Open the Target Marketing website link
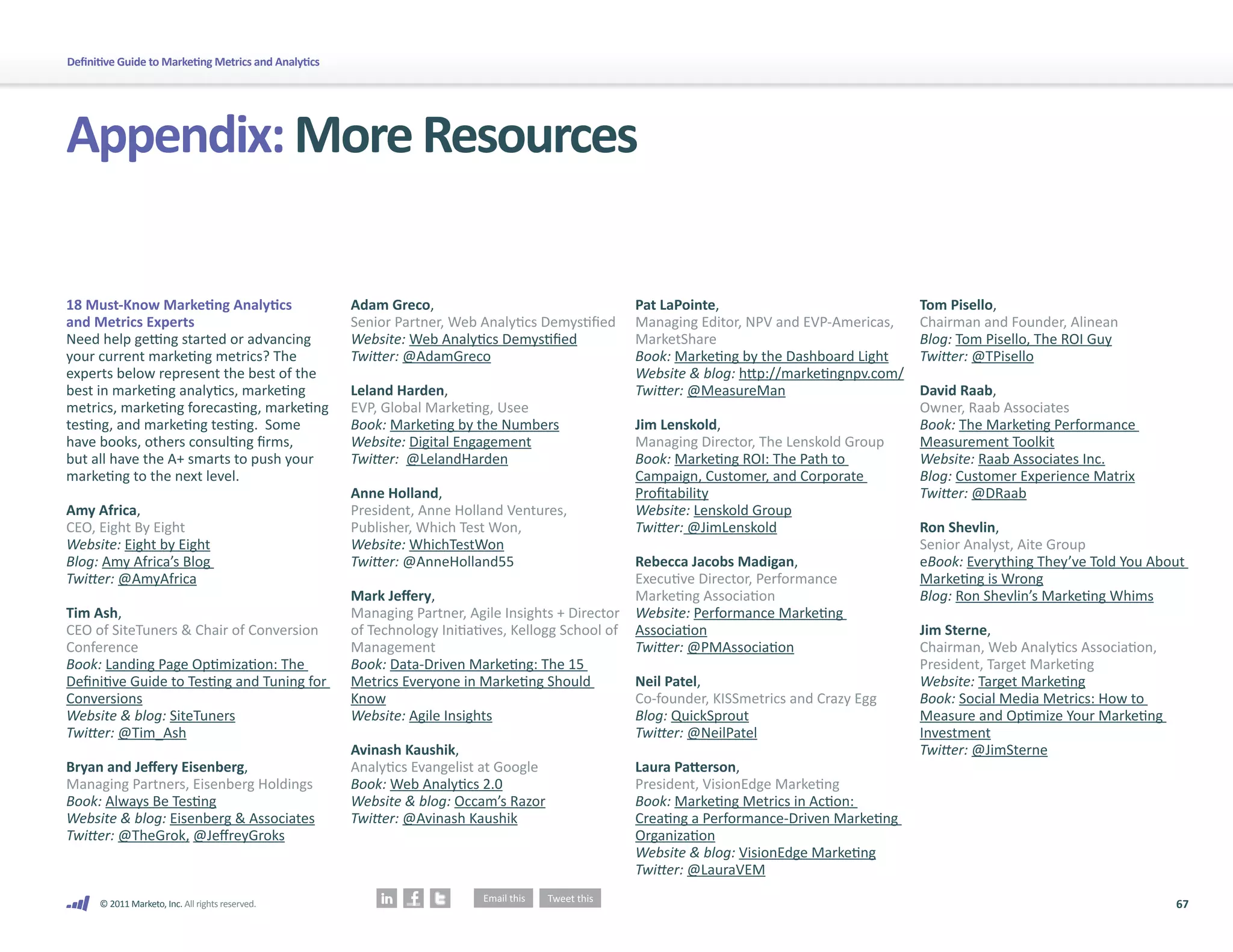 point(1032,682)
